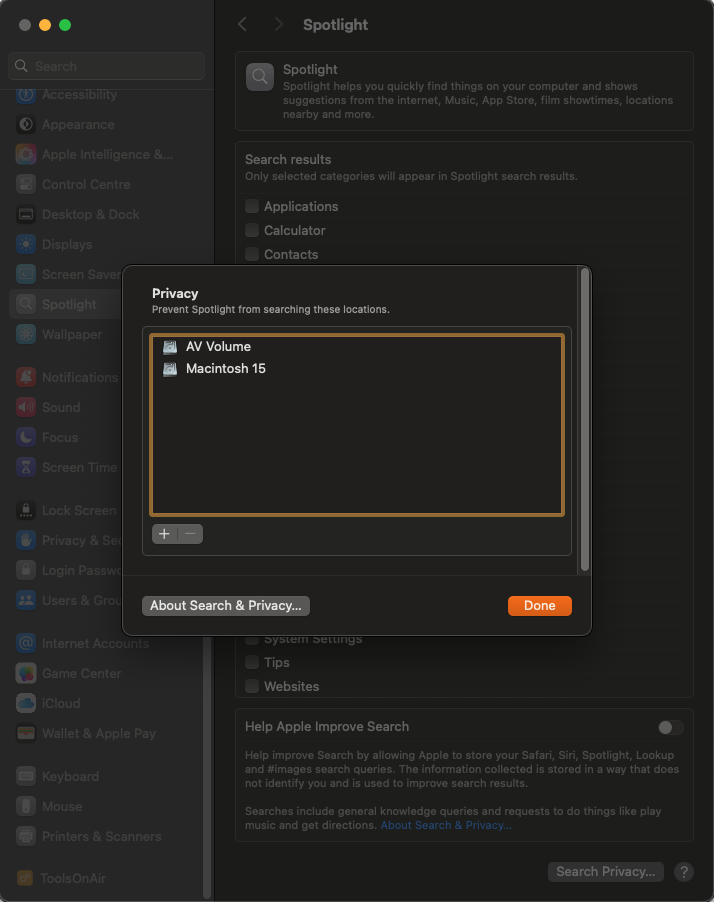Click the settings Search field

pyautogui.click(x=106, y=66)
